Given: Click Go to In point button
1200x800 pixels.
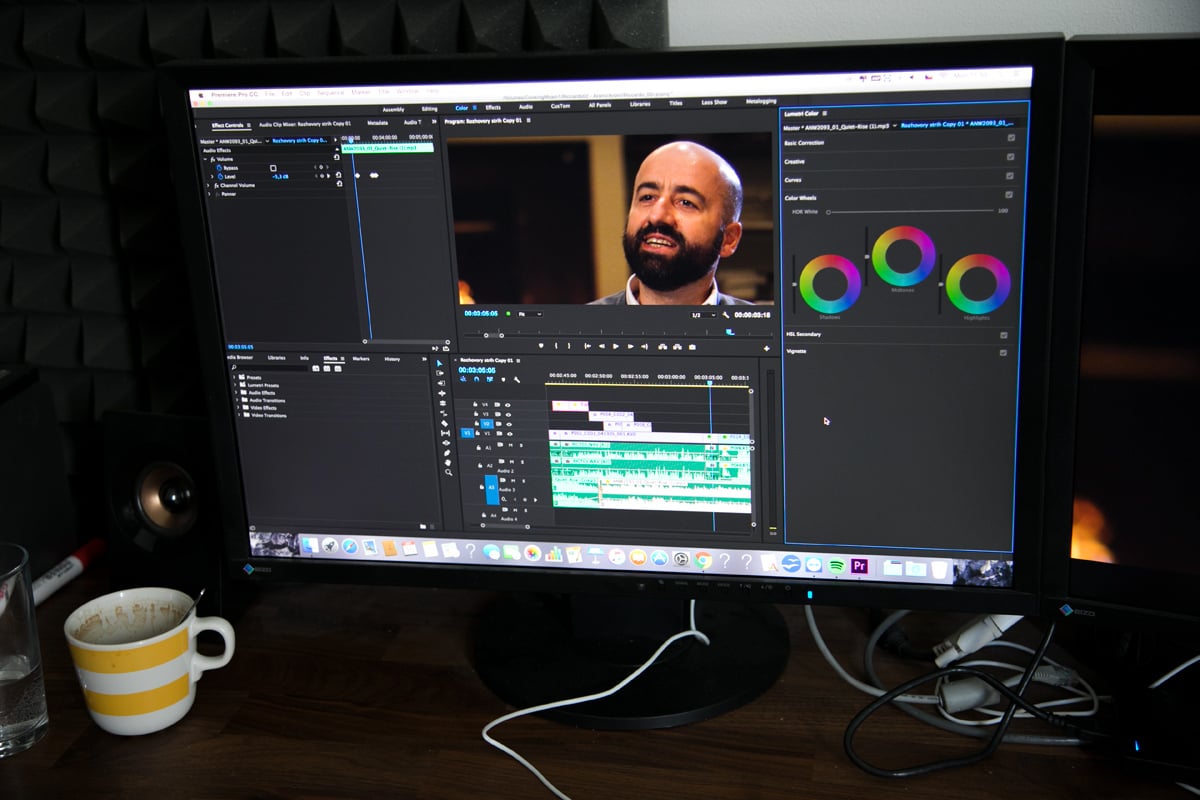Looking at the screenshot, I should click(x=588, y=346).
